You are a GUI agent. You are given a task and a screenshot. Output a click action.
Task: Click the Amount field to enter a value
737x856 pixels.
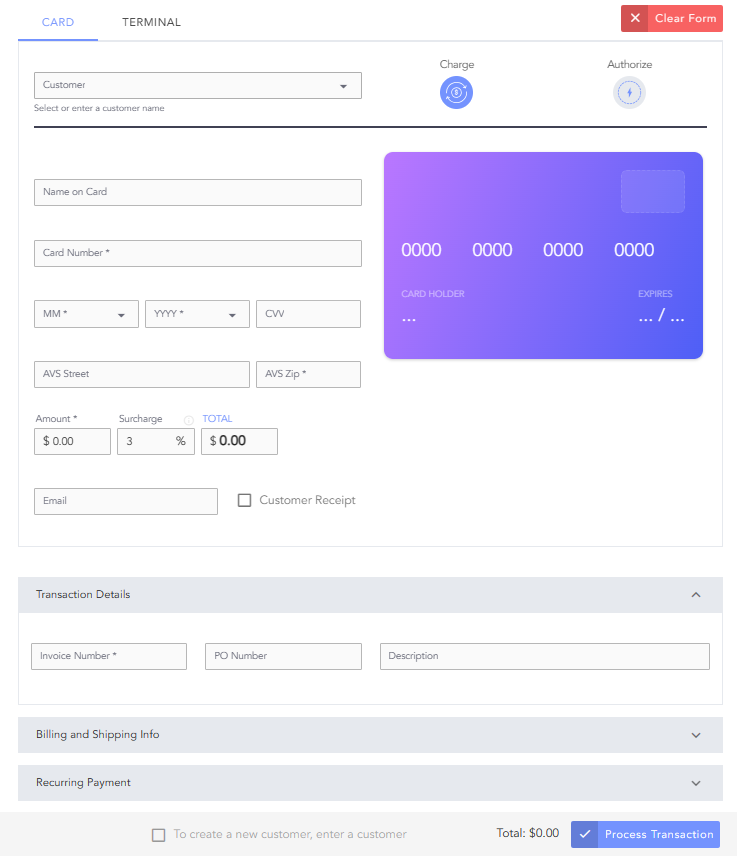(x=71, y=440)
